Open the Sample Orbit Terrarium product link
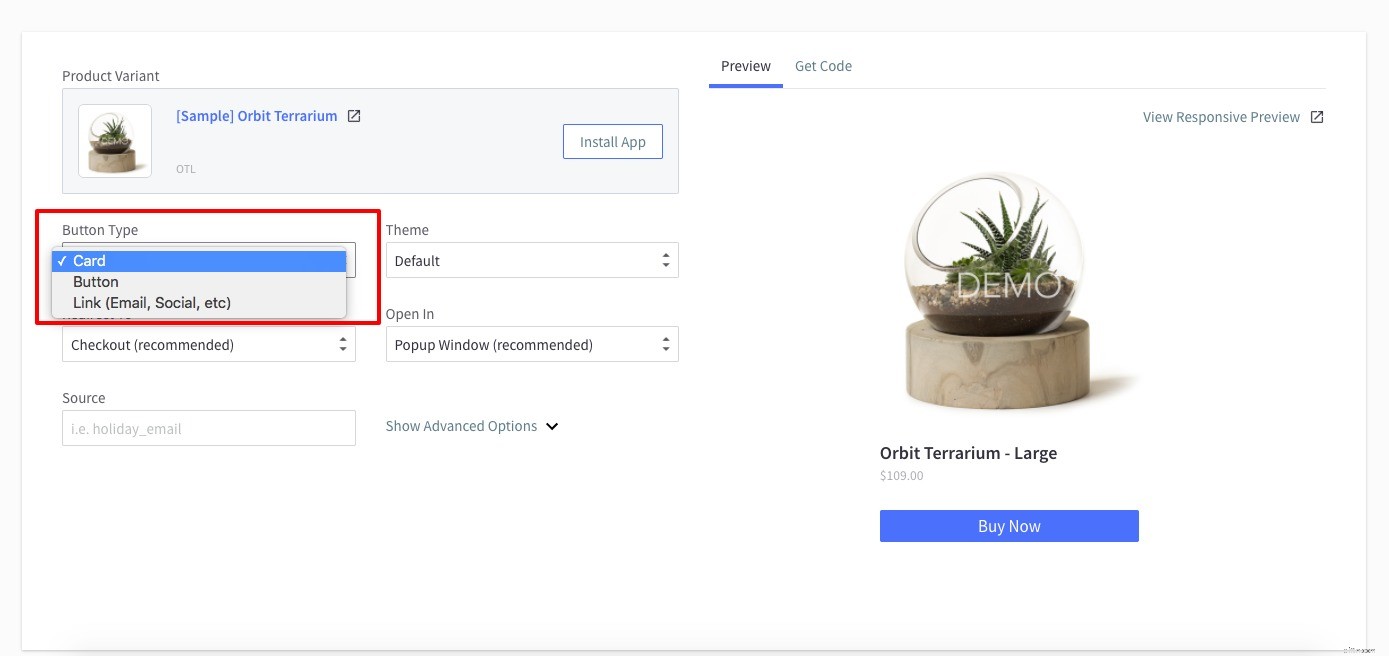This screenshot has height=656, width=1389. (x=255, y=115)
